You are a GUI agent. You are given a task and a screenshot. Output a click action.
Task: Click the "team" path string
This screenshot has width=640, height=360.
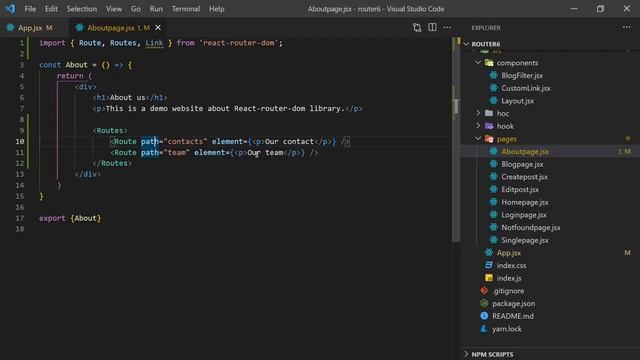[176, 152]
